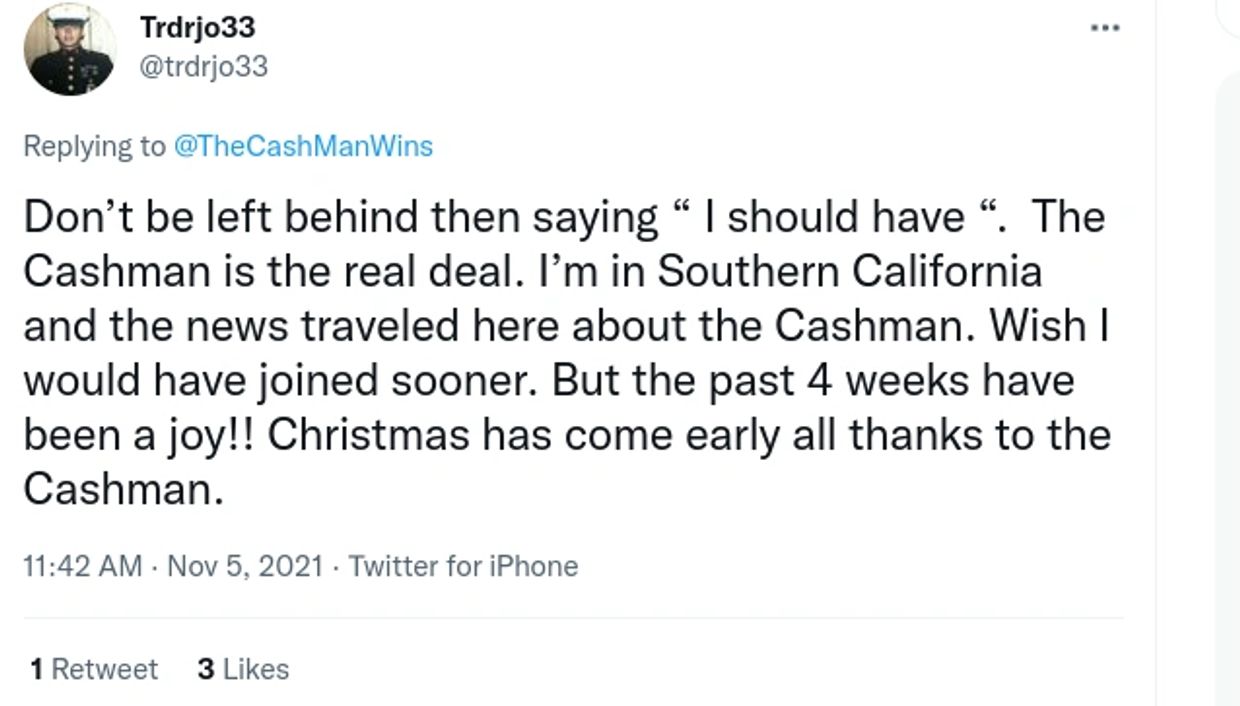
Task: View the 1 Retweet list
Action: (94, 669)
